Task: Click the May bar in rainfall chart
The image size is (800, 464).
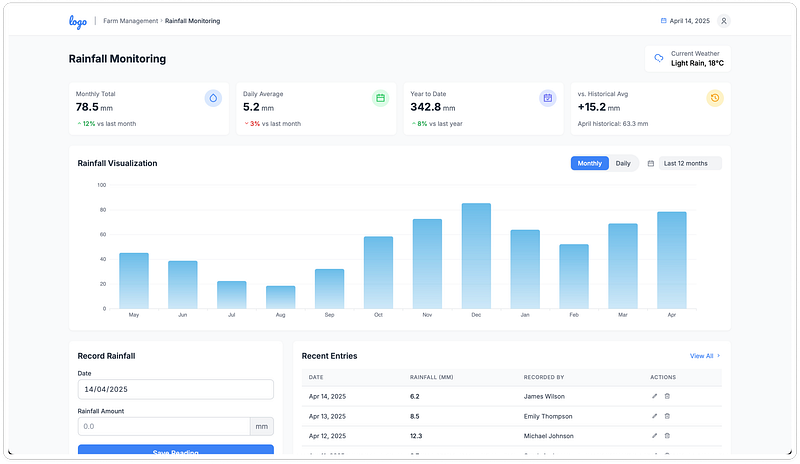Action: point(134,281)
